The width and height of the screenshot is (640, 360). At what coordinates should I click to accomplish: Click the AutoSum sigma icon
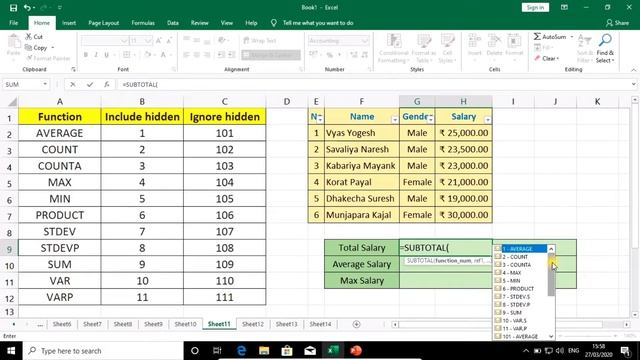pyautogui.click(x=537, y=37)
